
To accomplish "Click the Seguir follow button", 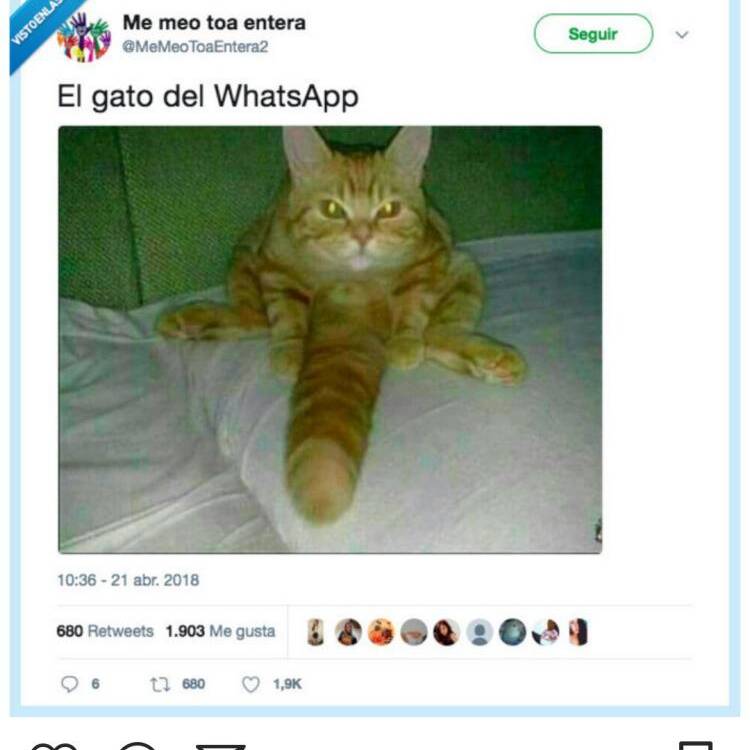I will click(593, 34).
